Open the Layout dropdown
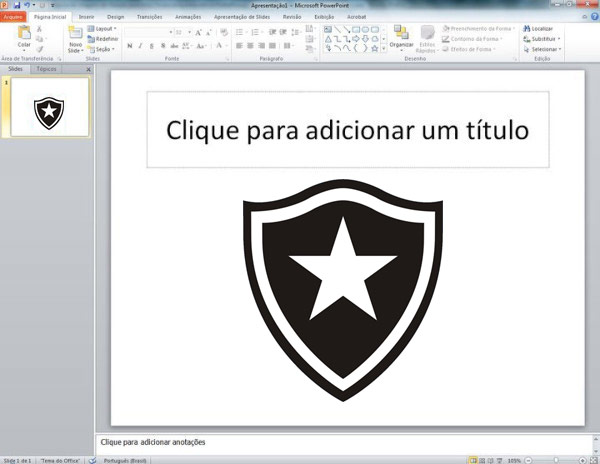Viewport: 600px width, 464px height. tap(104, 29)
